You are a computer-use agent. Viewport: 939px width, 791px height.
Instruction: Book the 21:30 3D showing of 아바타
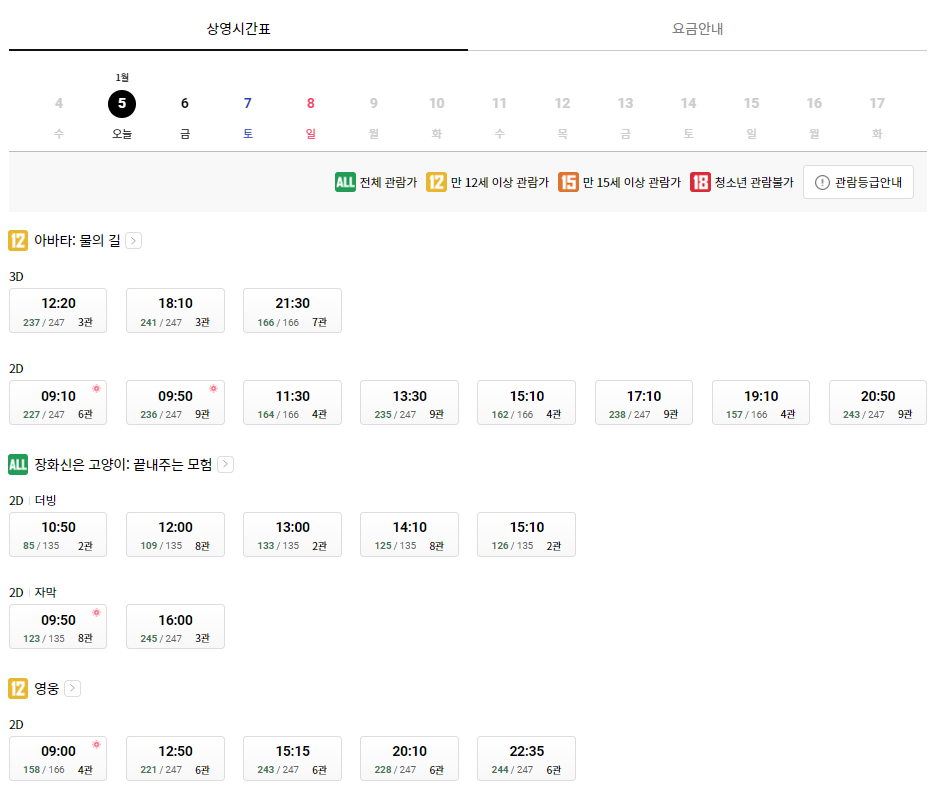(292, 310)
